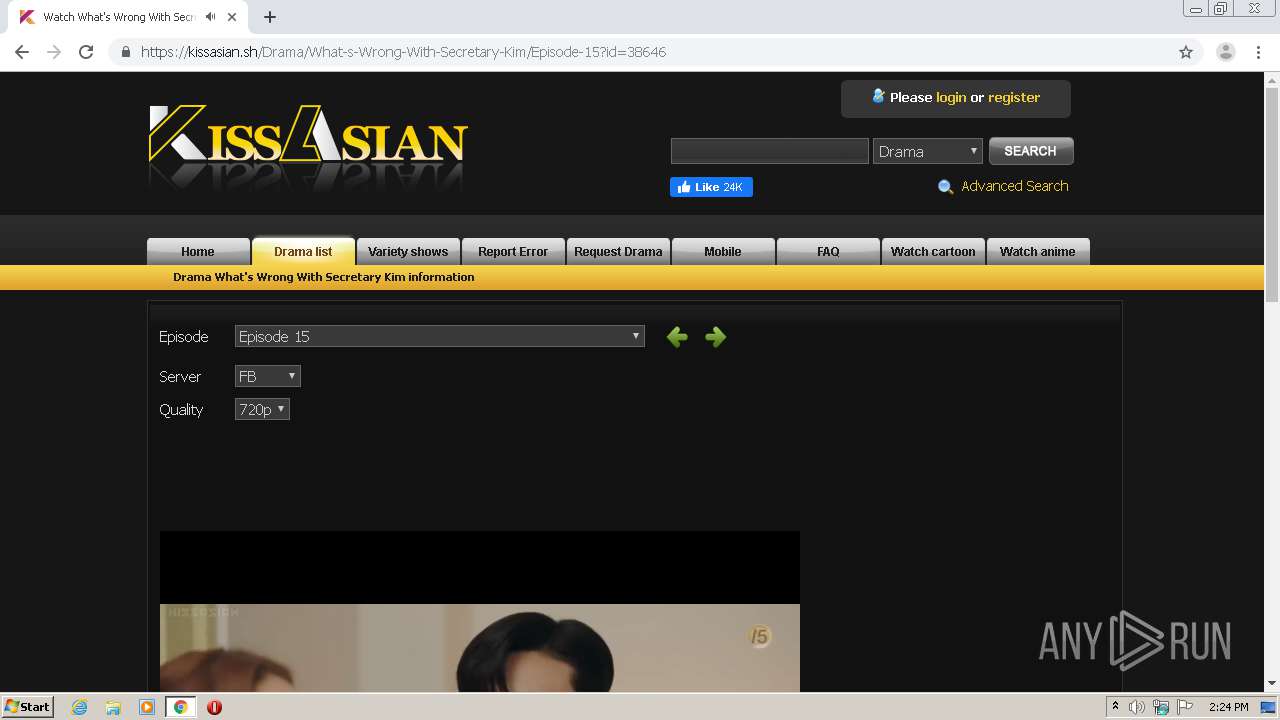The image size is (1280, 720).
Task: Open the Quality 720p dropdown
Action: click(x=262, y=409)
